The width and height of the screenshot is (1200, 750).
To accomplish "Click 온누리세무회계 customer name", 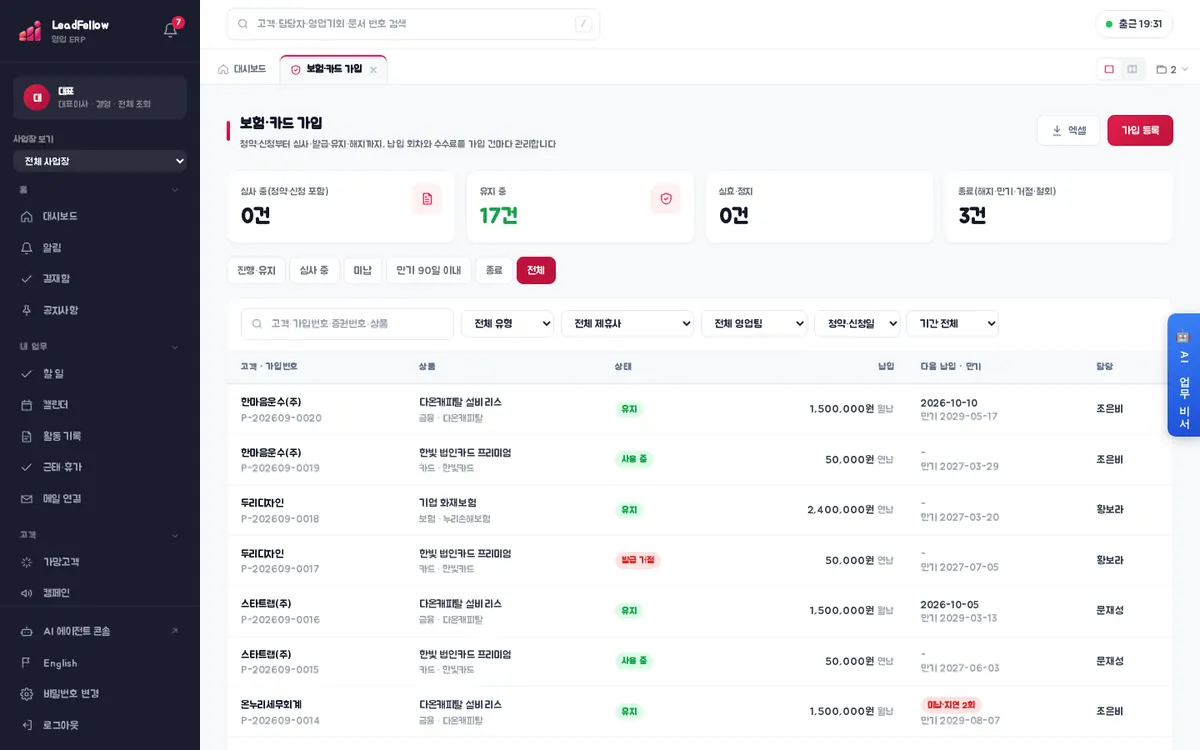I will pos(272,704).
